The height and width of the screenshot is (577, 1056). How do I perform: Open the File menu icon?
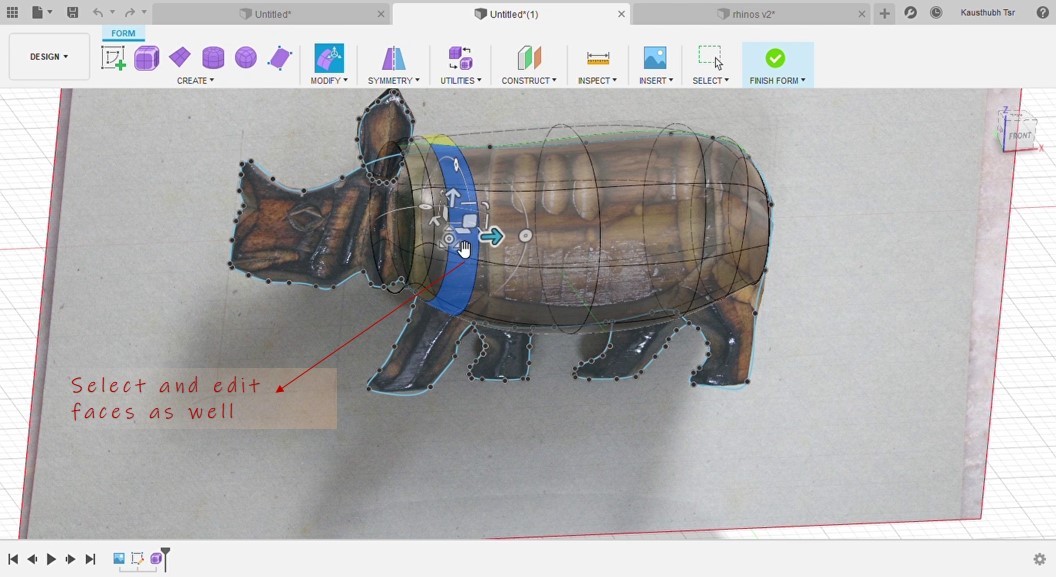(38, 12)
